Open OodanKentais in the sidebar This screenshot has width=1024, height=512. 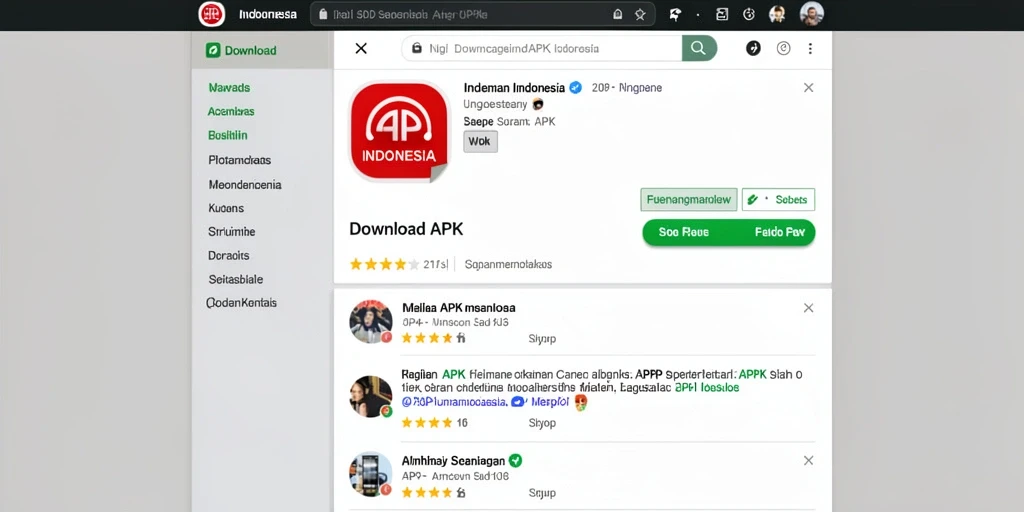click(x=242, y=303)
